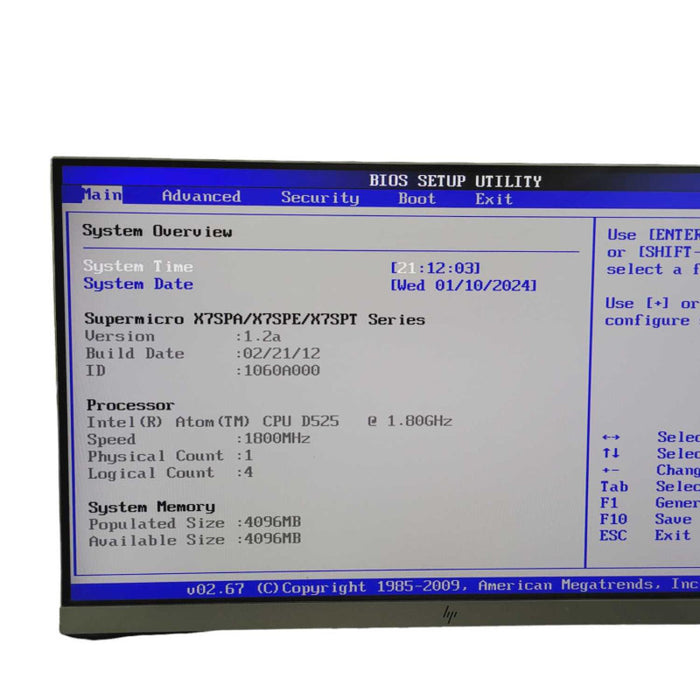
Task: Click the American Megatrends copyright line
Action: pyautogui.click(x=443, y=586)
